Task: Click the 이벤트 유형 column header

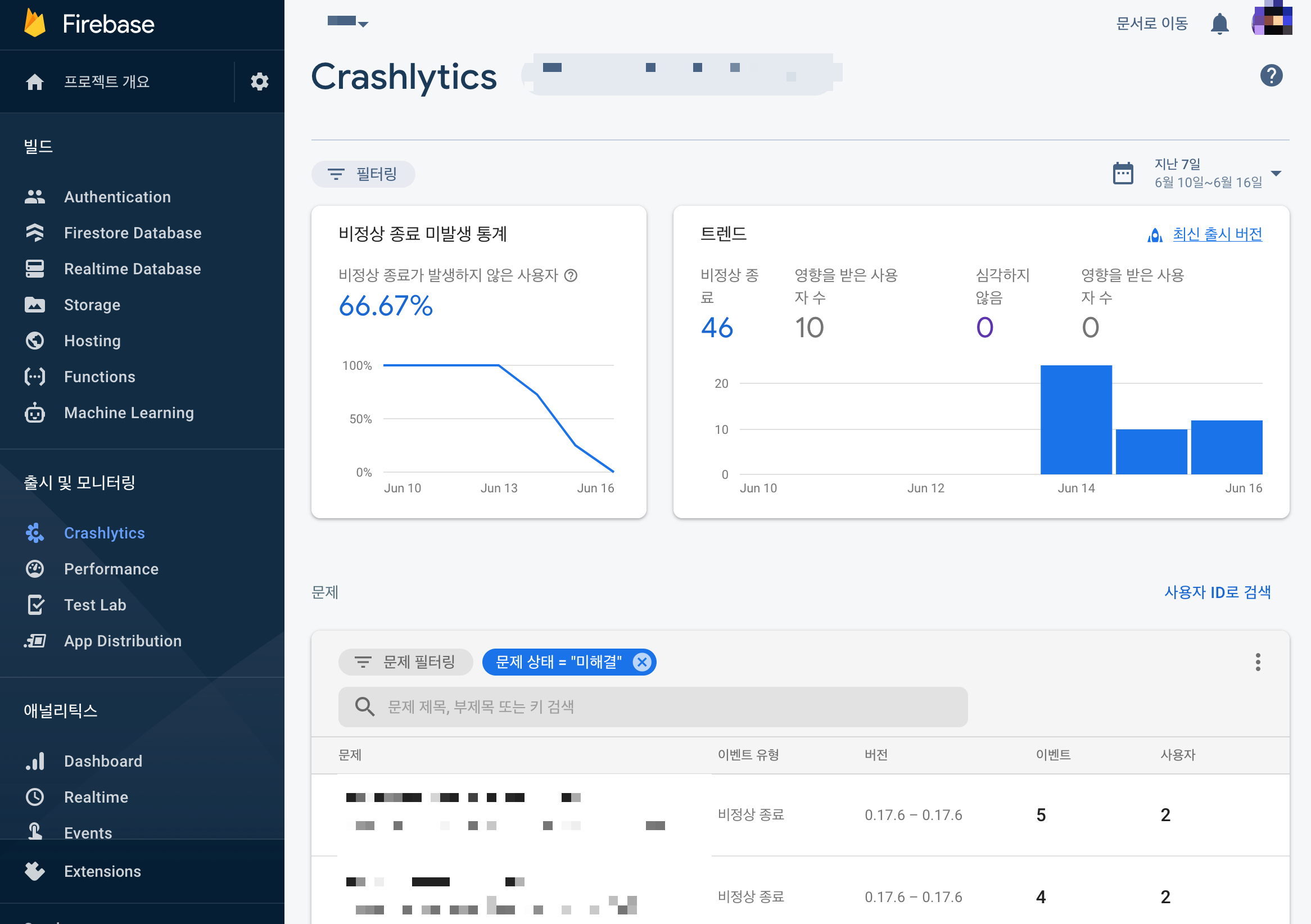Action: click(748, 754)
